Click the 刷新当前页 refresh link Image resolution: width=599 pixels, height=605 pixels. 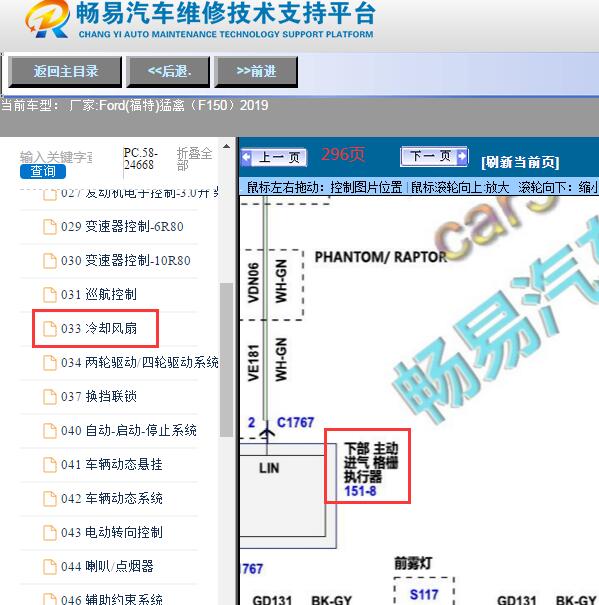520,162
